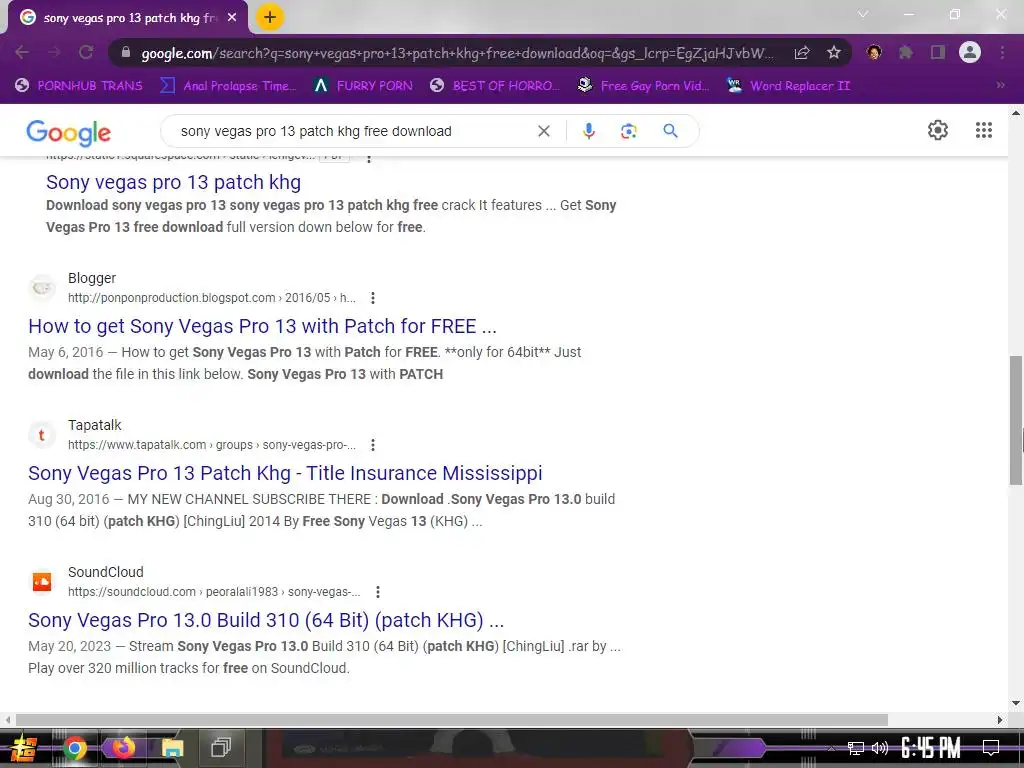This screenshot has height=768, width=1024.
Task: Submit search using the magnifier icon
Action: (x=670, y=131)
